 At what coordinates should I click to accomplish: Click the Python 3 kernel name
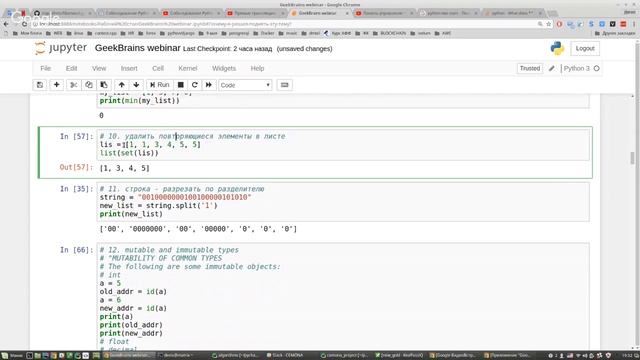[576, 69]
